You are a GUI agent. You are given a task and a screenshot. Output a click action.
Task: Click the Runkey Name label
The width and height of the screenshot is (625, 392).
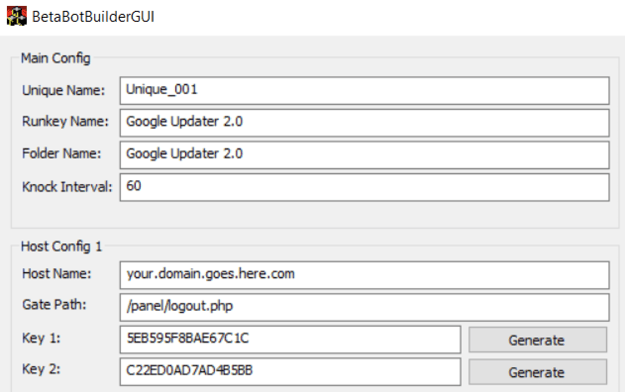(x=65, y=121)
